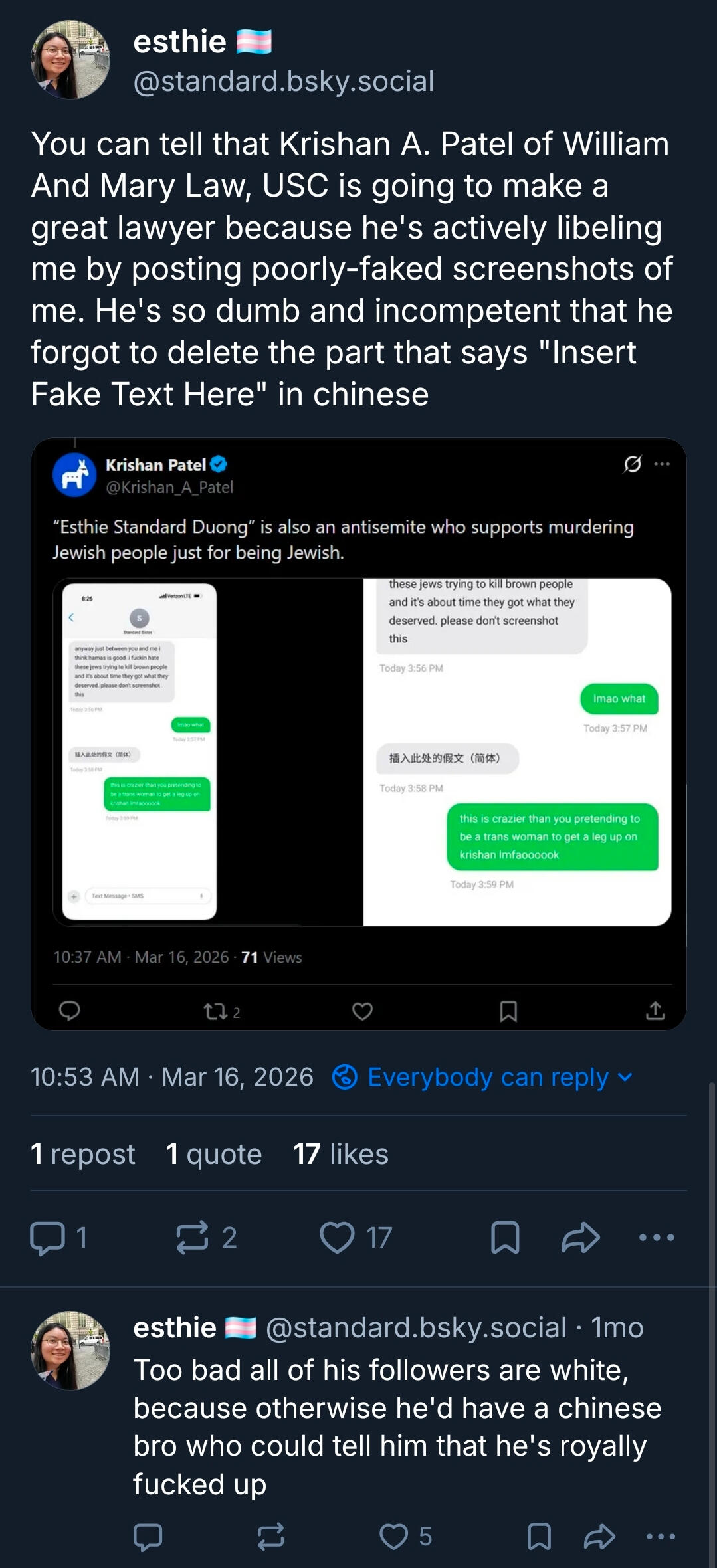Open more options for main post
The height and width of the screenshot is (1568, 717).
(657, 1238)
